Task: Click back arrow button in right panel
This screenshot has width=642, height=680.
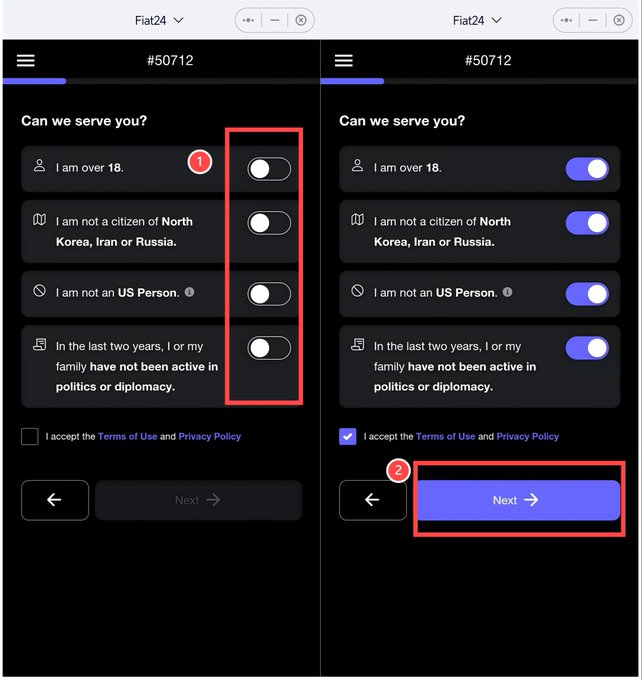Action: pyautogui.click(x=373, y=500)
